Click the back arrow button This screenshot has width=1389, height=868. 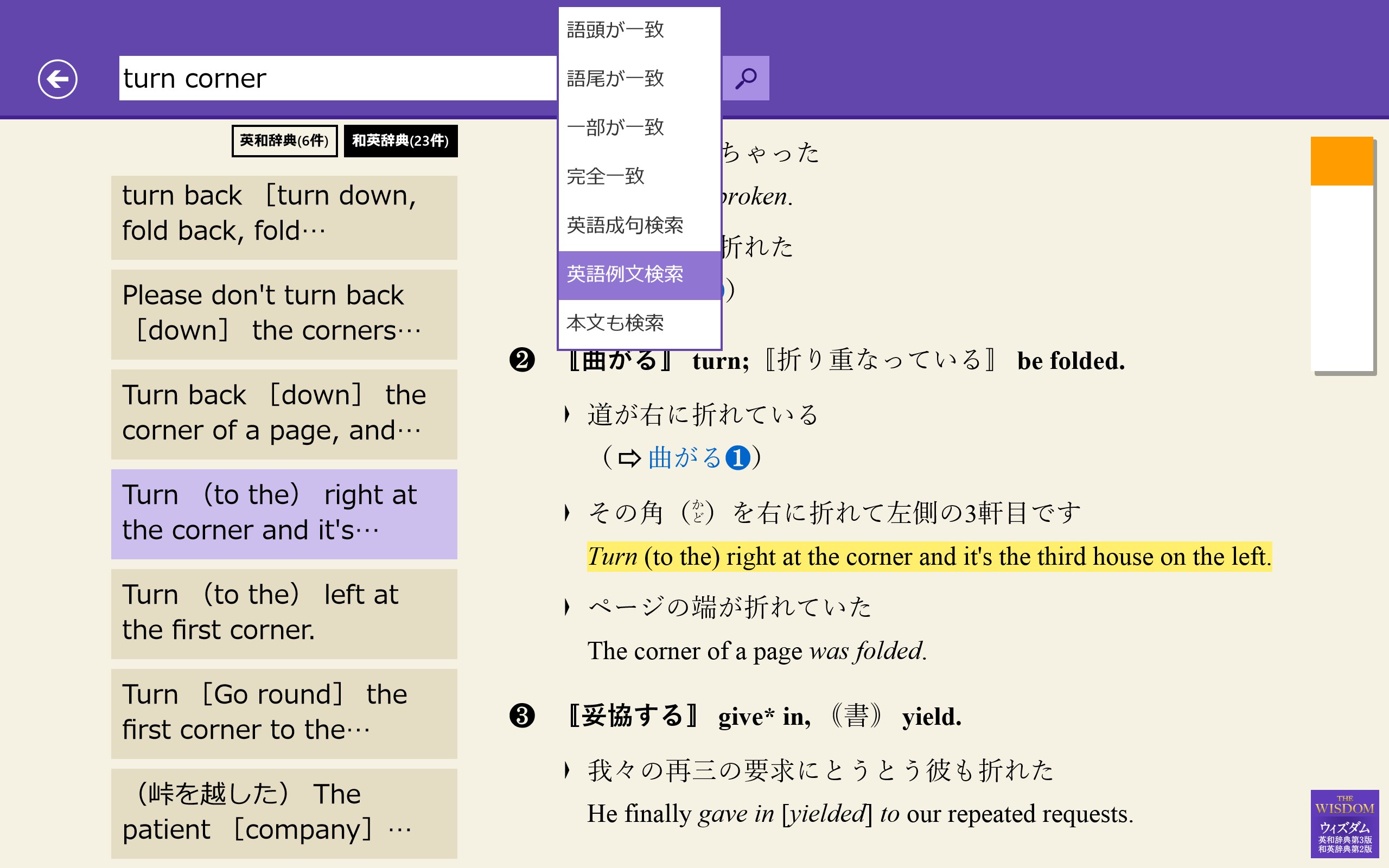click(58, 79)
